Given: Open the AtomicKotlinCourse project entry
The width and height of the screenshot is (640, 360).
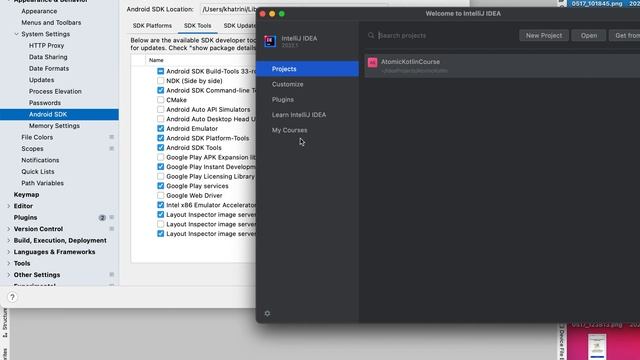Looking at the screenshot, I should point(502,65).
